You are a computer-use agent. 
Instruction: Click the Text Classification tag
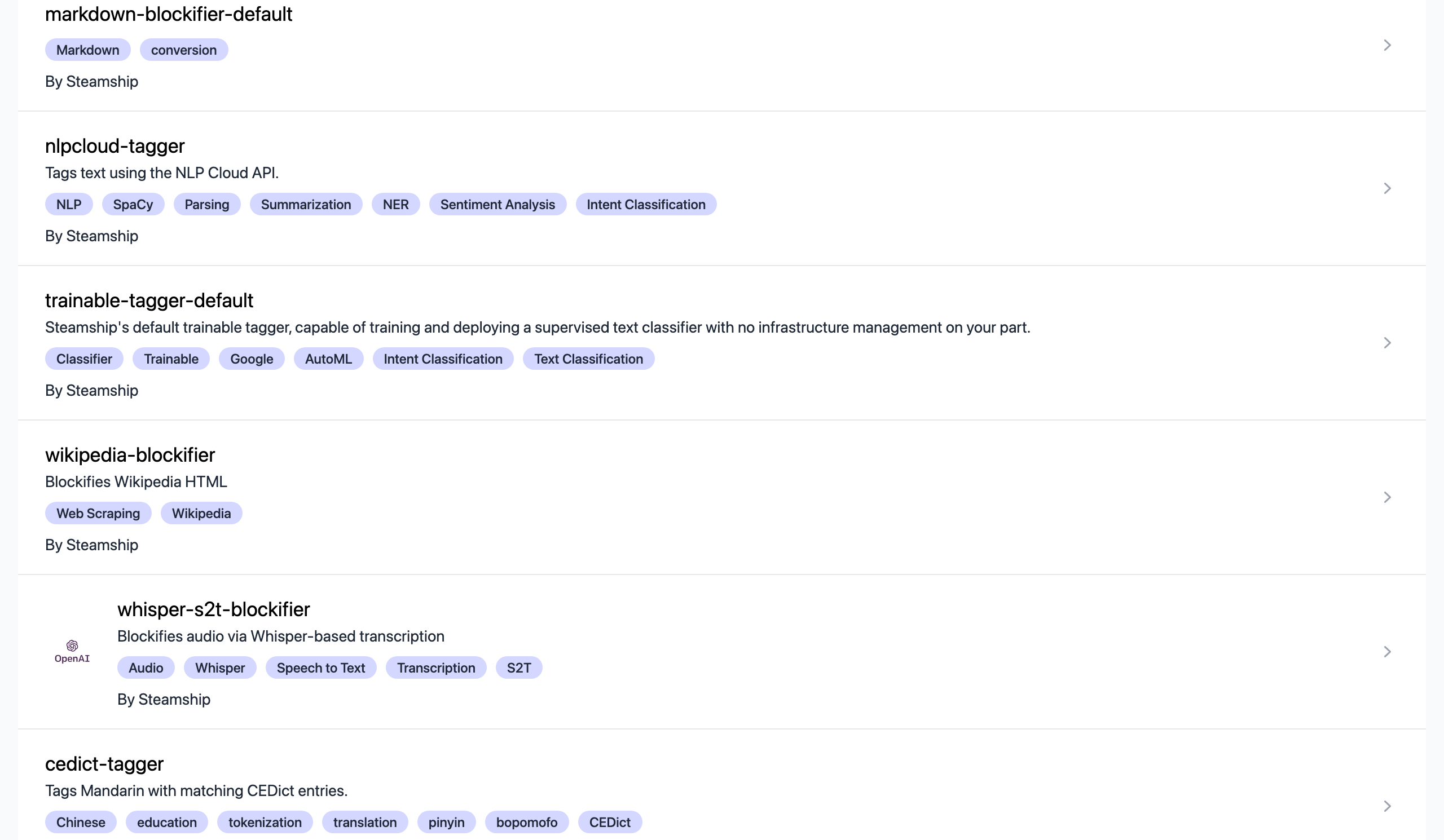click(588, 359)
